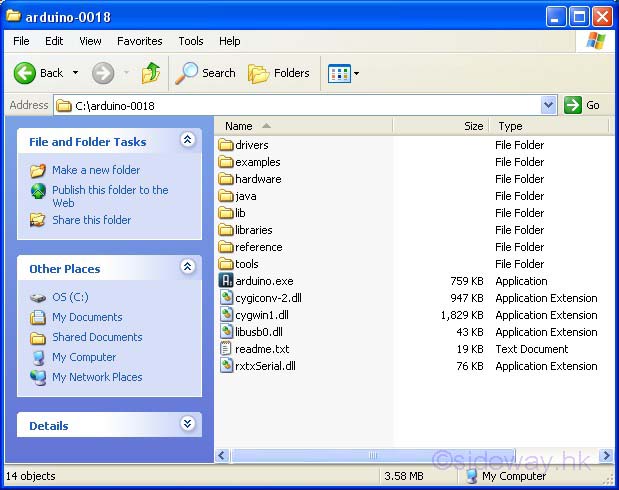Open the View menu
Image resolution: width=619 pixels, height=490 pixels.
click(x=90, y=41)
